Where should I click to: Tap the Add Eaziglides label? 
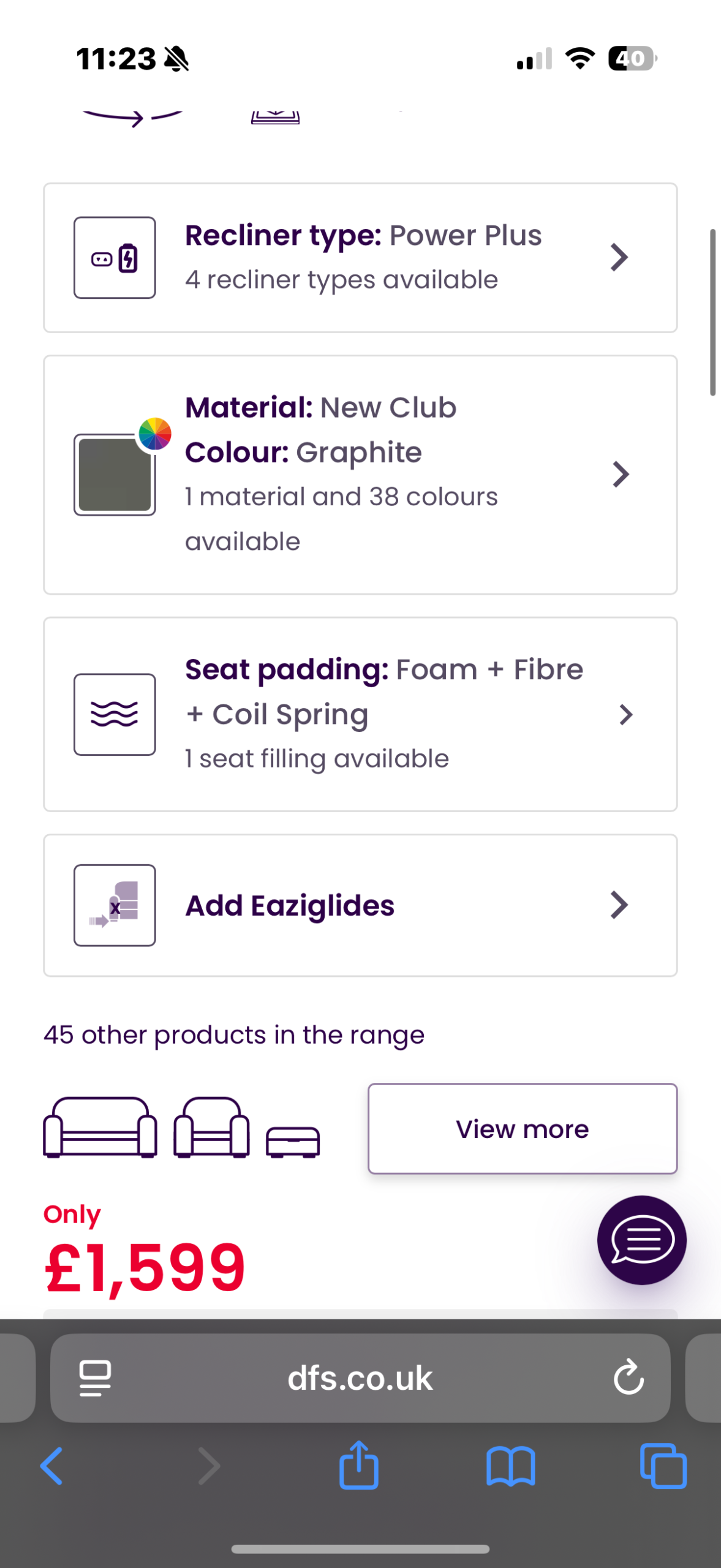pos(290,905)
